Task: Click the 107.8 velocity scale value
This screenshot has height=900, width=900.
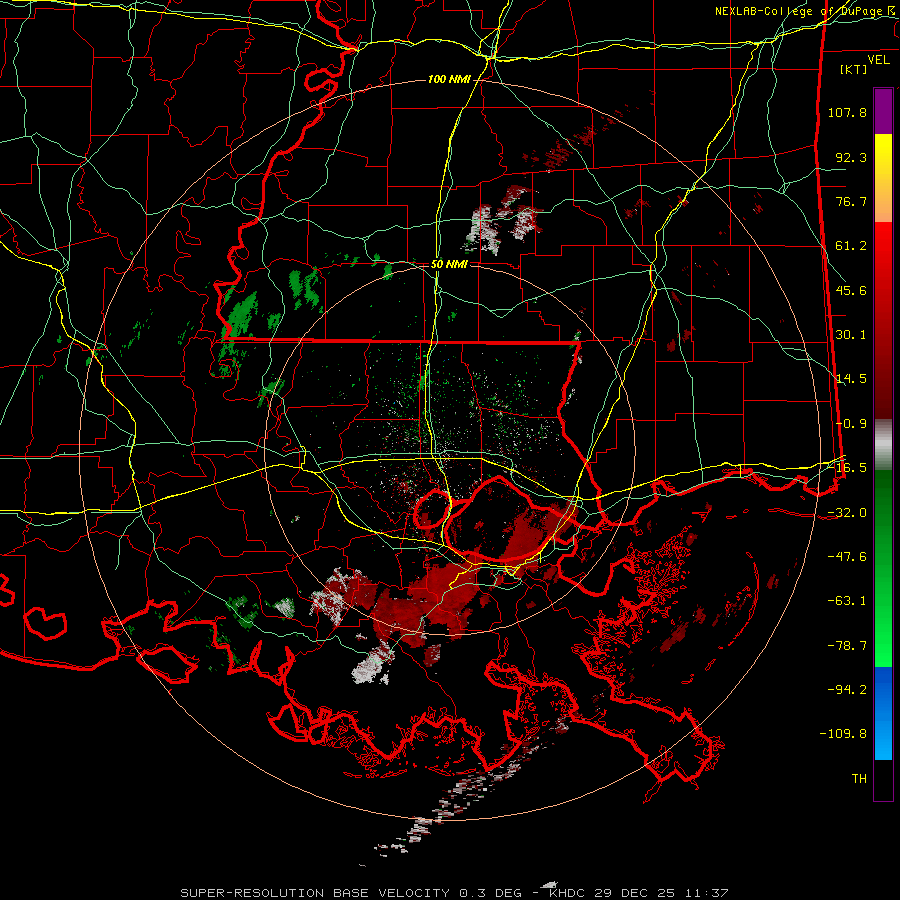Action: tap(847, 112)
